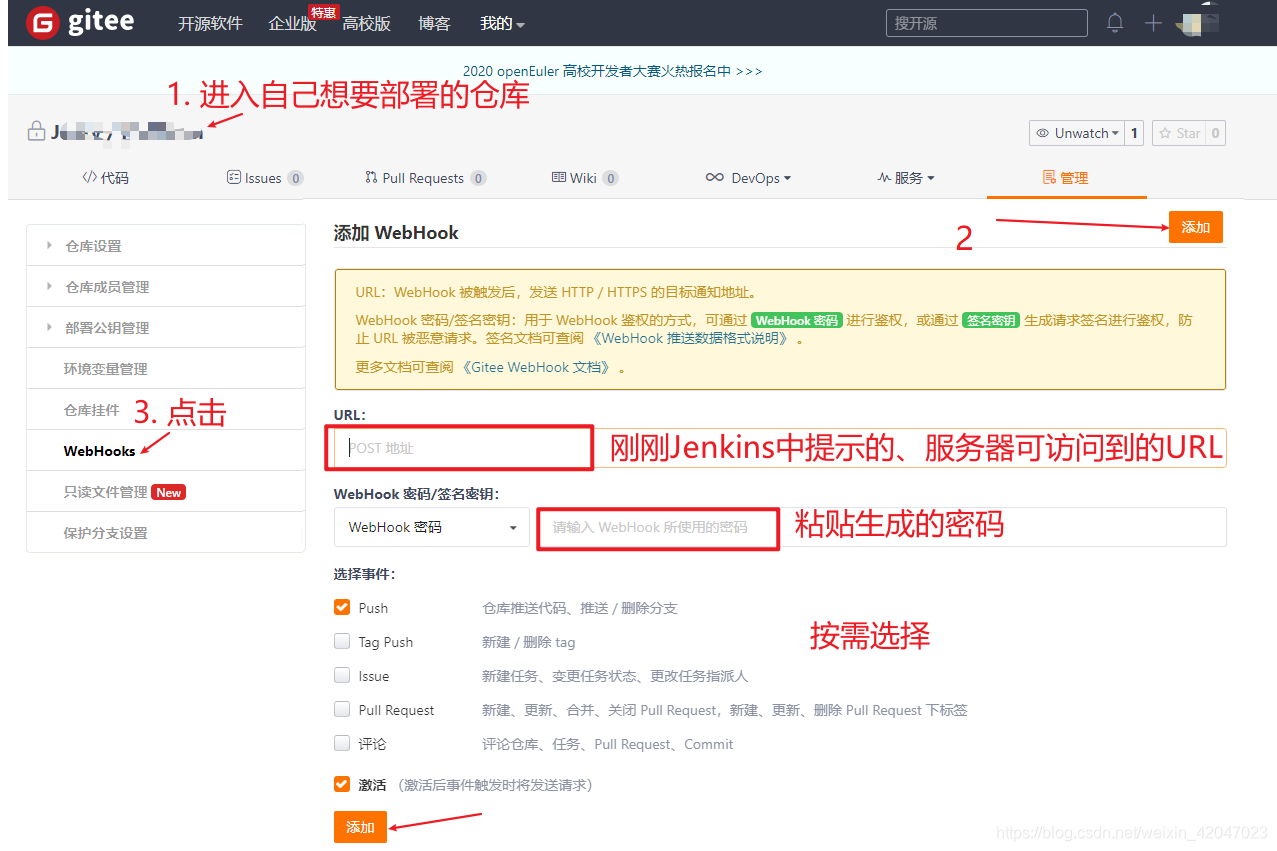Open 《Gitee WebHook 文档》 link
The image size is (1277, 851).
(x=536, y=367)
